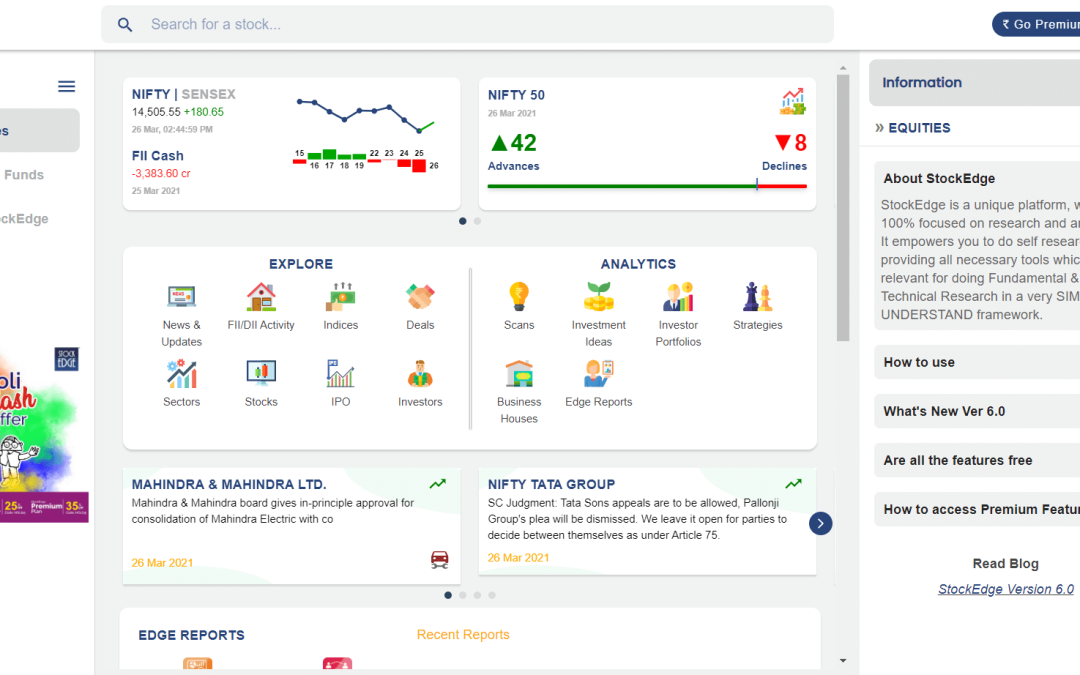Expand What's New Ver 6.0 section
1080x675 pixels.
978,411
